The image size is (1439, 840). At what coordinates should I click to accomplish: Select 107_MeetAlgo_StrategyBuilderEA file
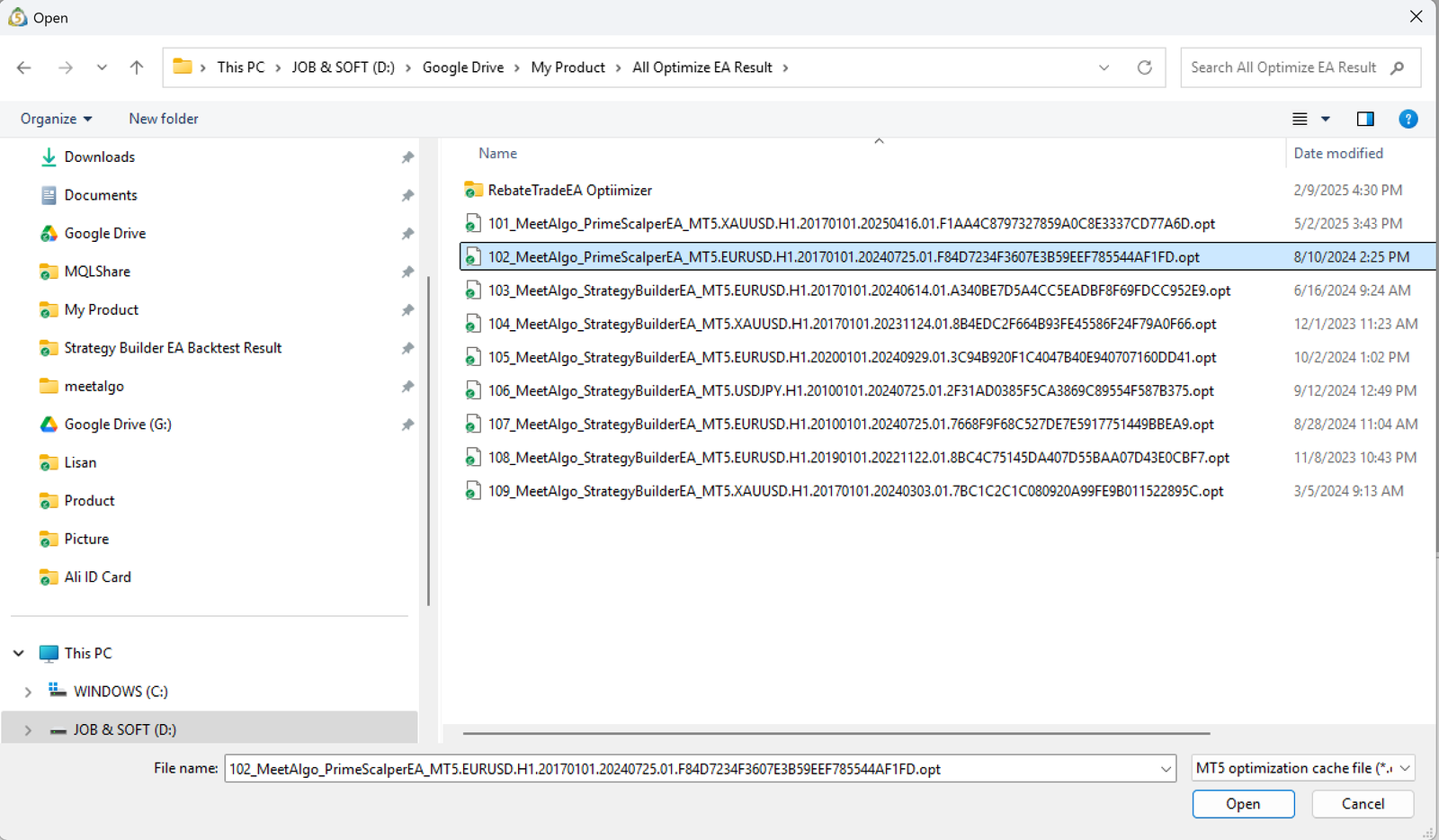[851, 424]
